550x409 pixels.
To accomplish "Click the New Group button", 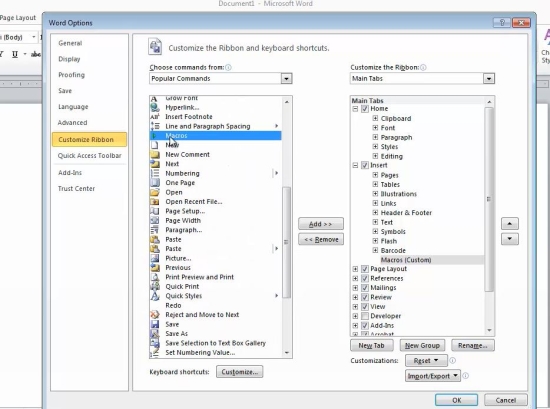I will pos(422,346).
